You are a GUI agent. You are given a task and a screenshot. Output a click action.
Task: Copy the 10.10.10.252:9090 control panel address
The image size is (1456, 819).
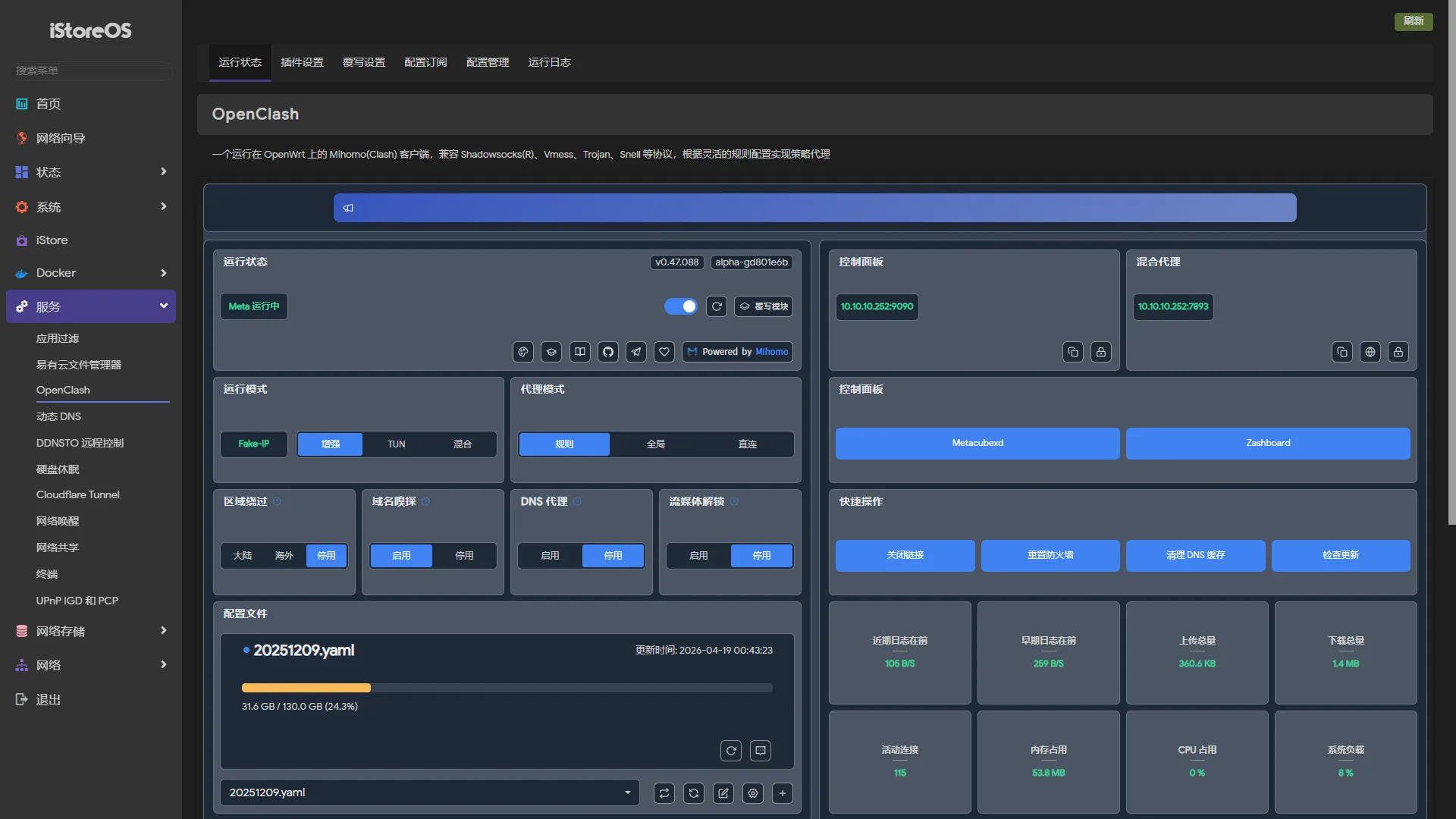point(1072,352)
